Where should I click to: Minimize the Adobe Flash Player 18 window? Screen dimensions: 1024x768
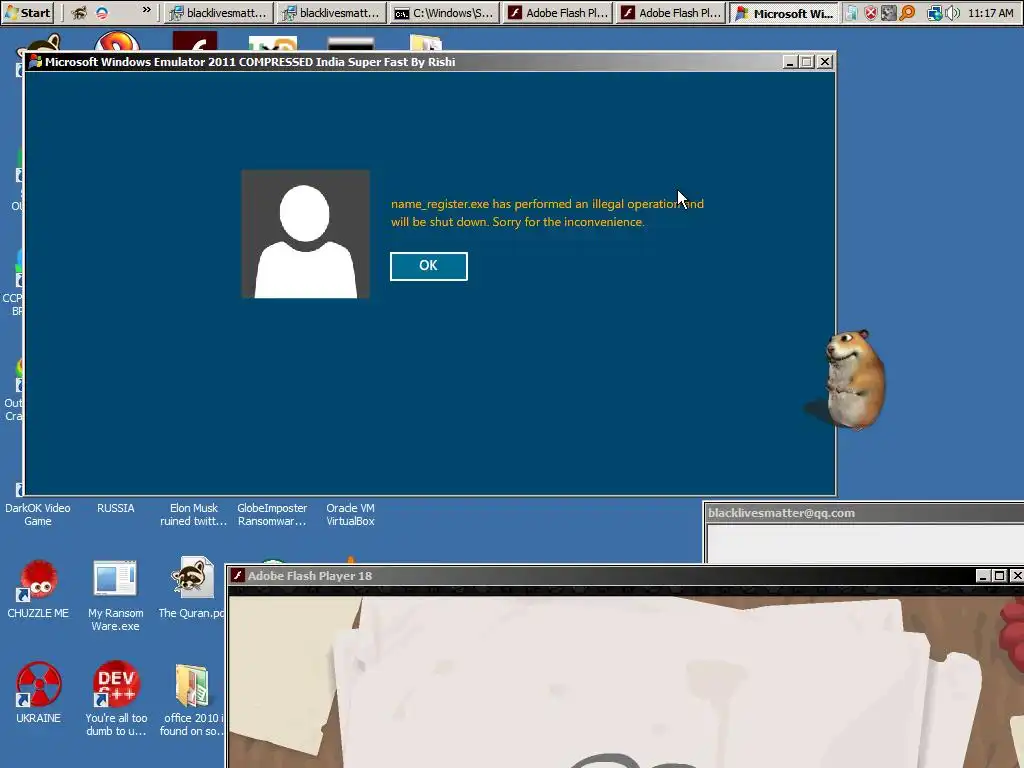click(x=982, y=575)
